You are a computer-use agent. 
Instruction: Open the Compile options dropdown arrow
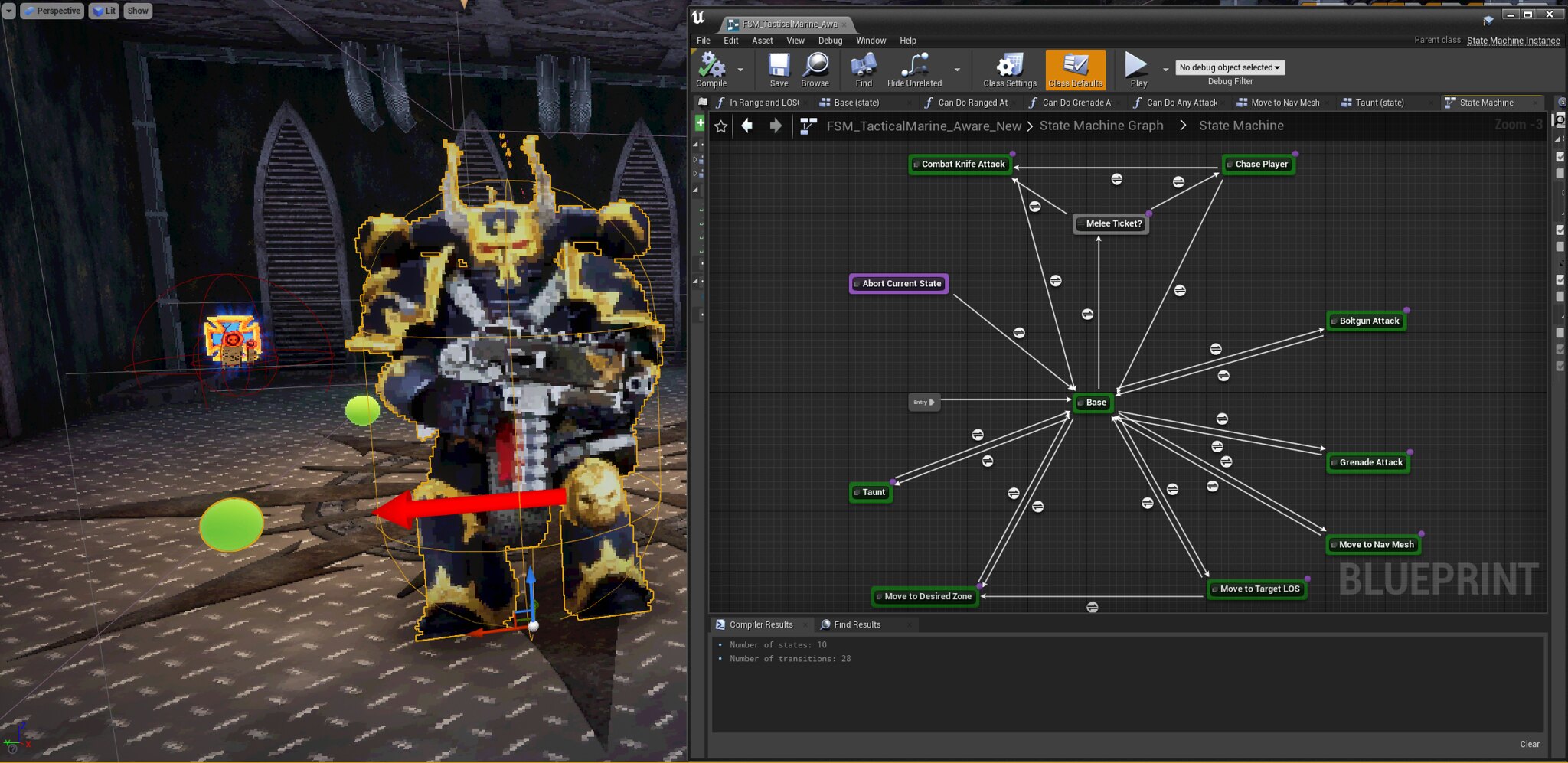click(x=740, y=70)
